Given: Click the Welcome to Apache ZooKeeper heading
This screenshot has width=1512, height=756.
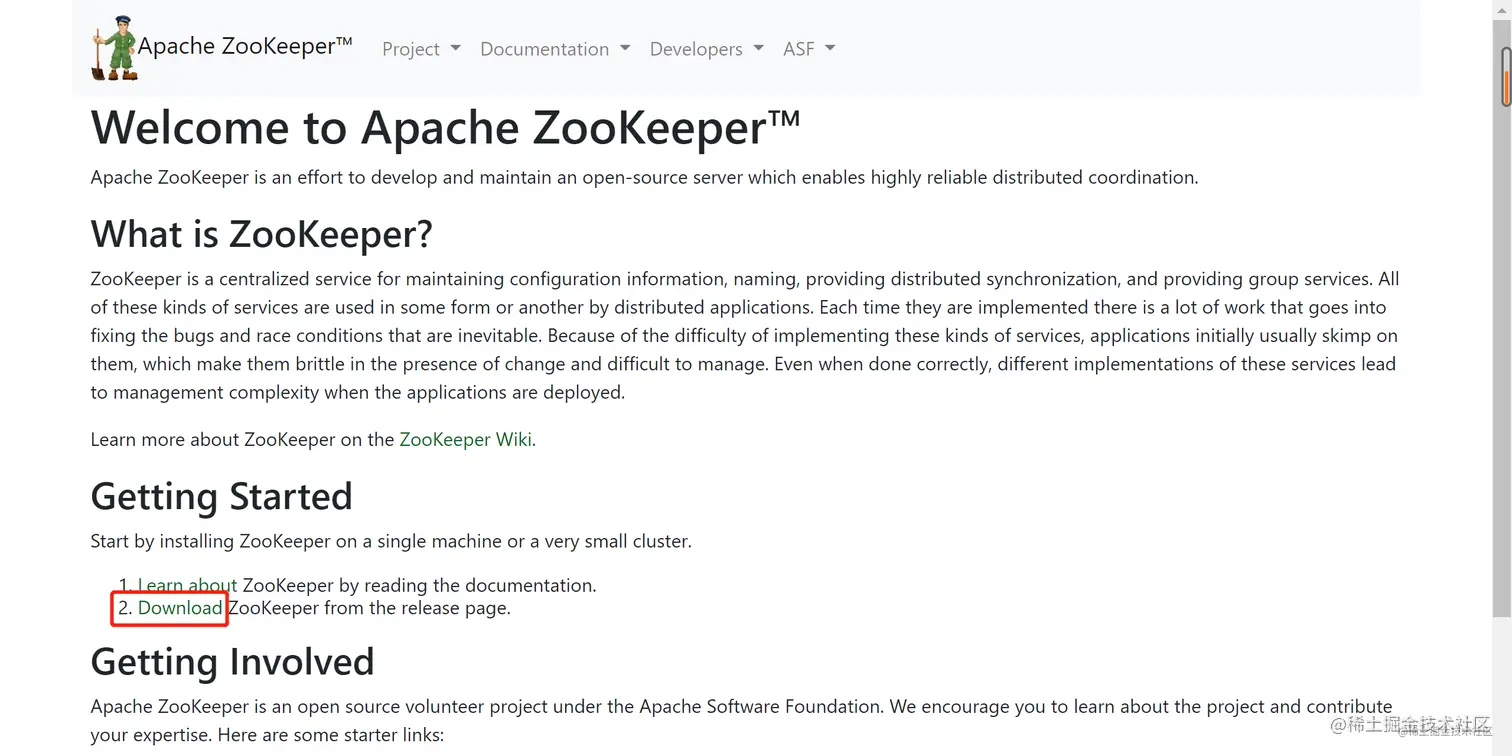Looking at the screenshot, I should coord(446,128).
